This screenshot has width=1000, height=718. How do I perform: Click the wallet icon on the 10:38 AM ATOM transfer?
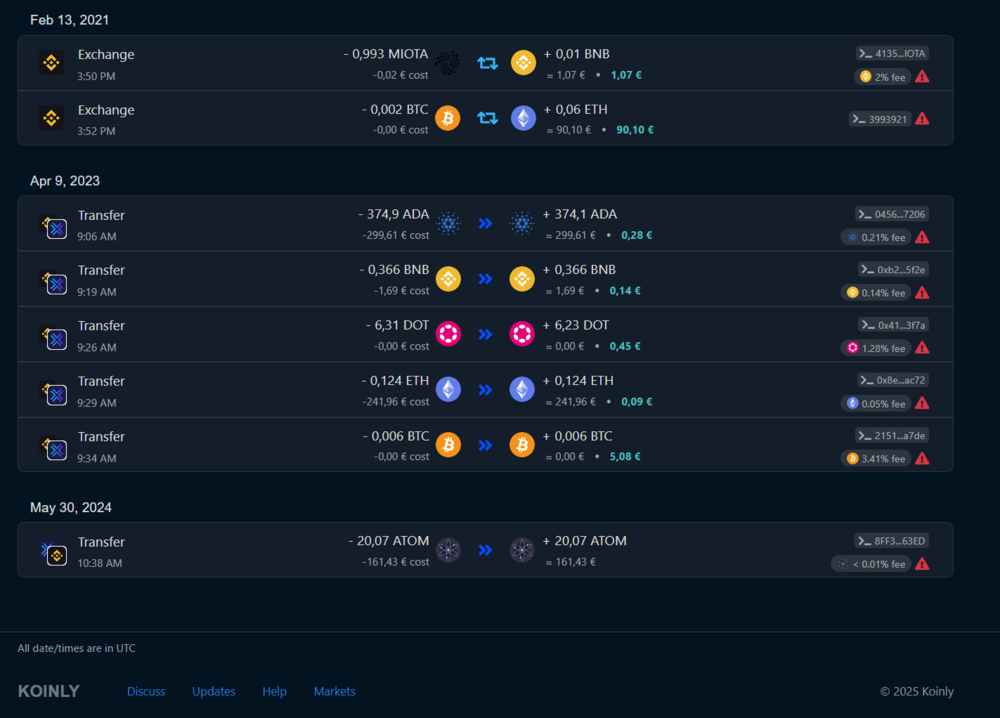[54, 553]
